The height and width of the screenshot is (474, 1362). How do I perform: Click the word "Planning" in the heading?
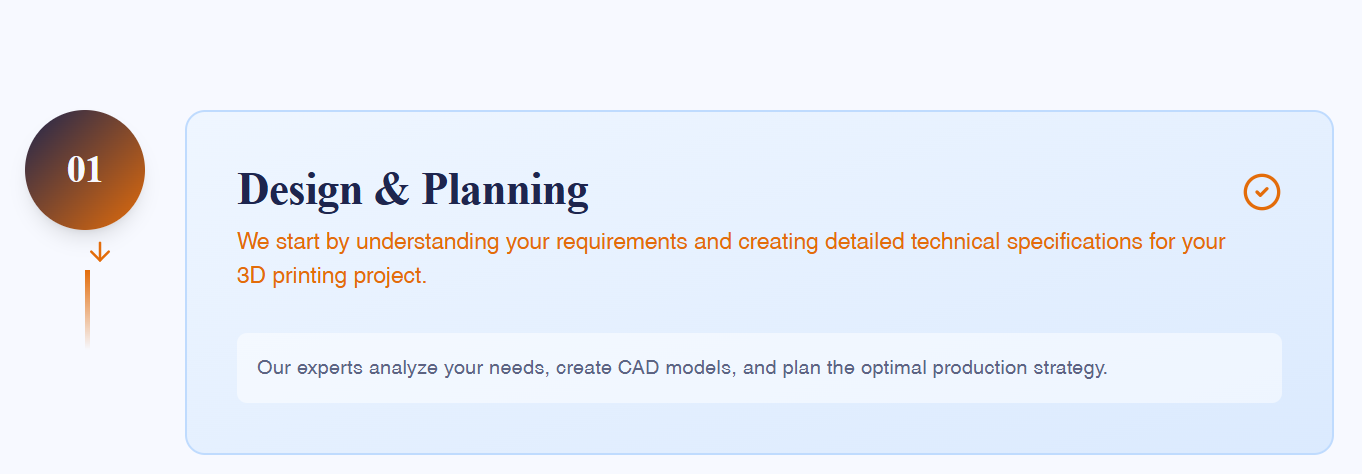coord(505,189)
